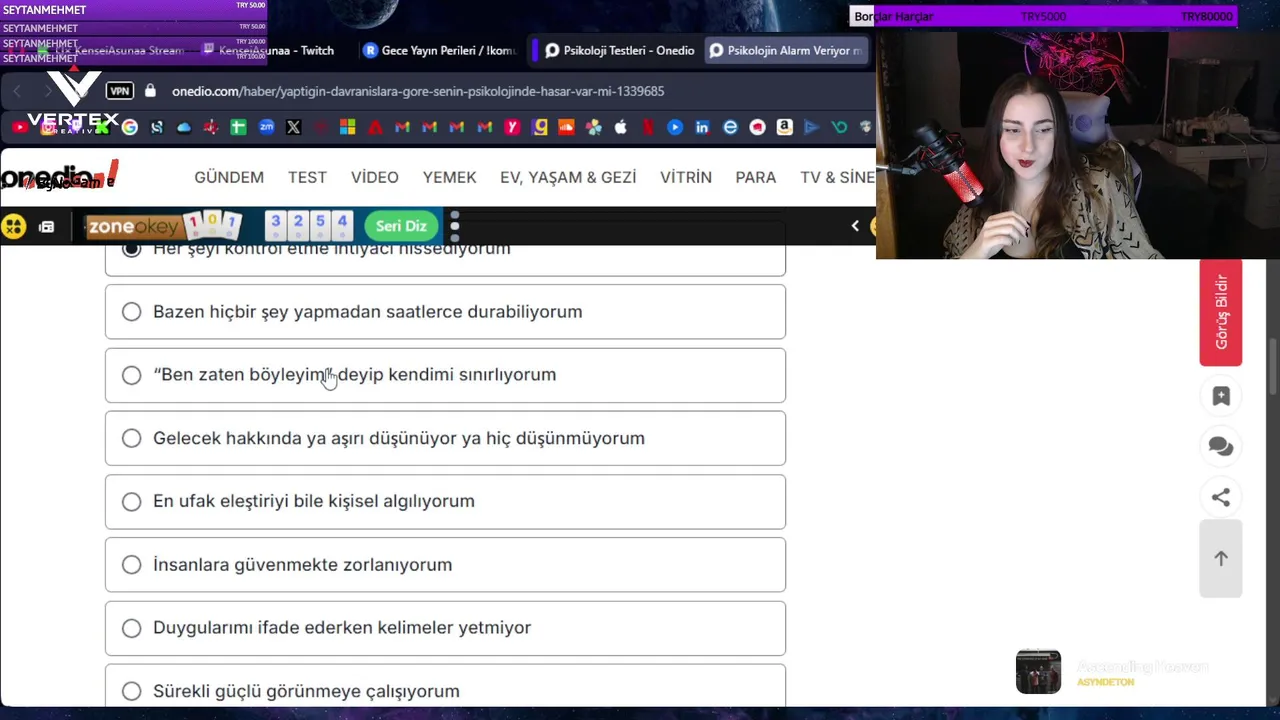Image resolution: width=1280 pixels, height=720 pixels.
Task: Click the onedio logo
Action: [x=60, y=177]
